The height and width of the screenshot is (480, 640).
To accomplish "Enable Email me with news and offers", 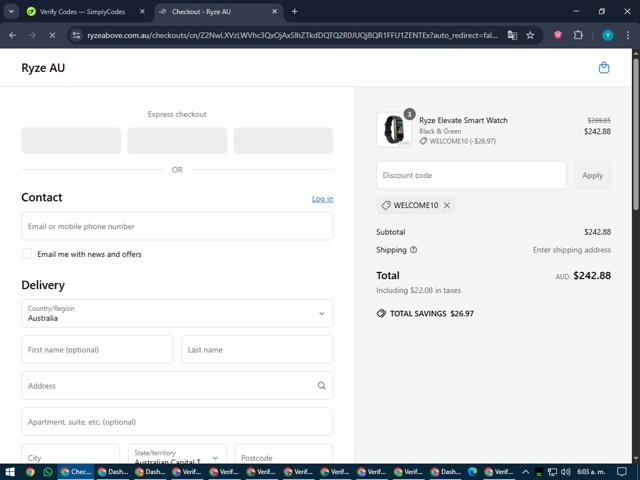I will click(27, 253).
